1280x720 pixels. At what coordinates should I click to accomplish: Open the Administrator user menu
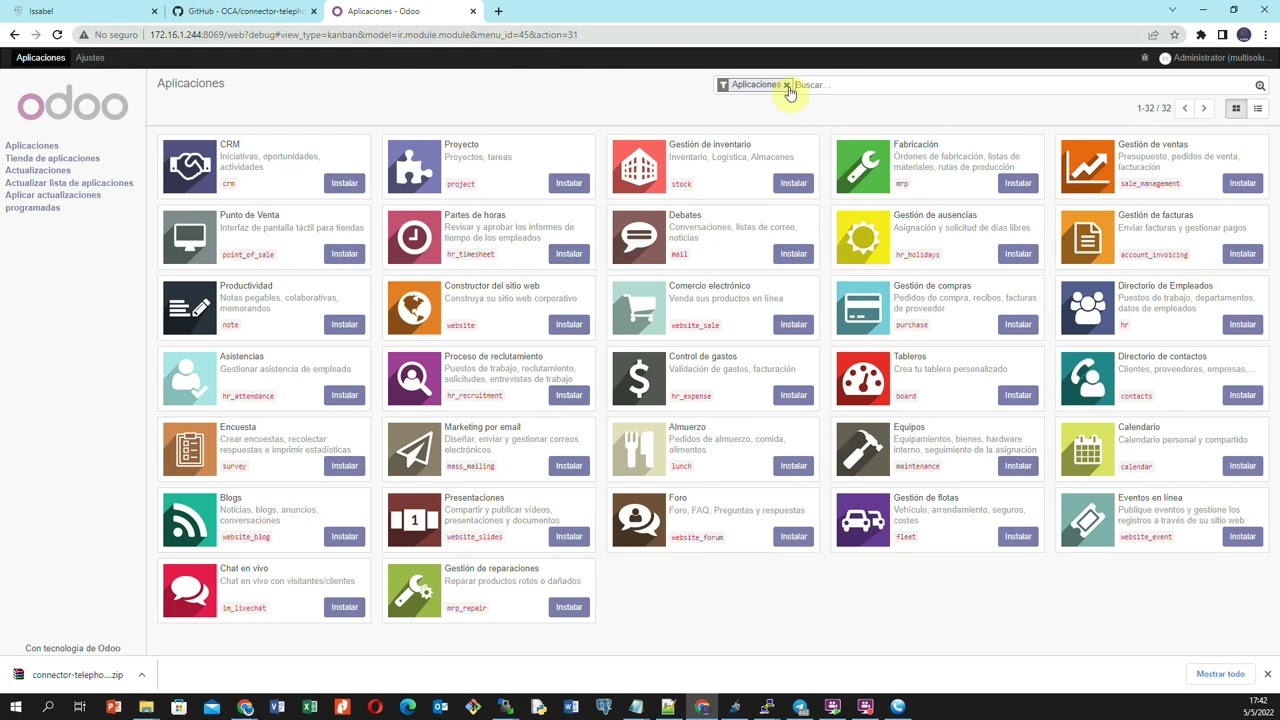tap(1216, 58)
